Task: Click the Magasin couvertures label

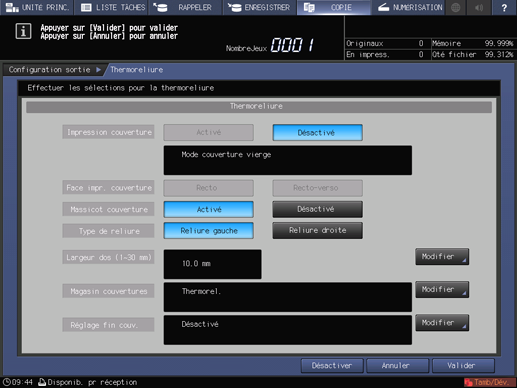Action: (x=108, y=291)
